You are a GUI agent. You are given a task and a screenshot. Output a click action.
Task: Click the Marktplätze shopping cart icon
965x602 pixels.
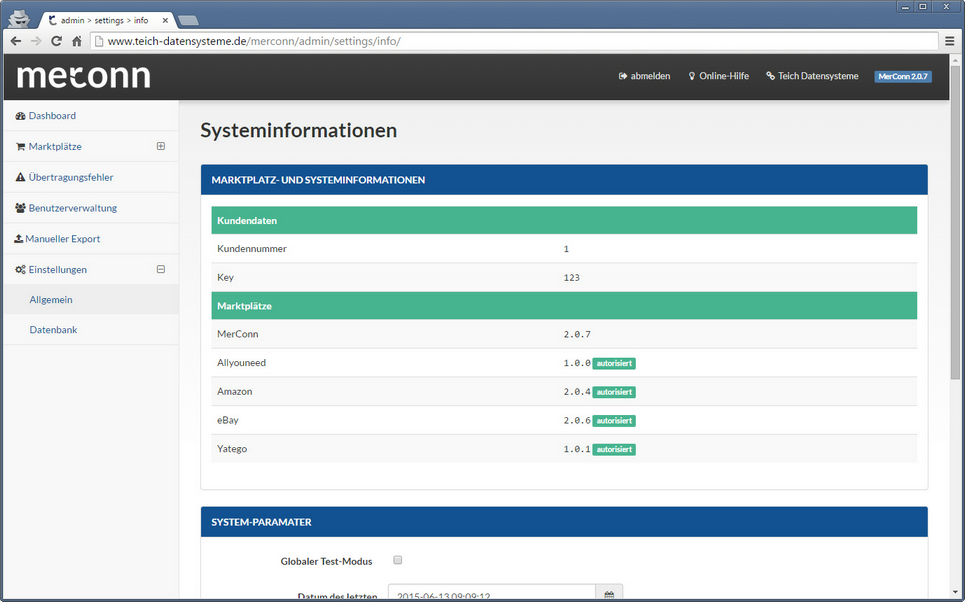pos(20,146)
